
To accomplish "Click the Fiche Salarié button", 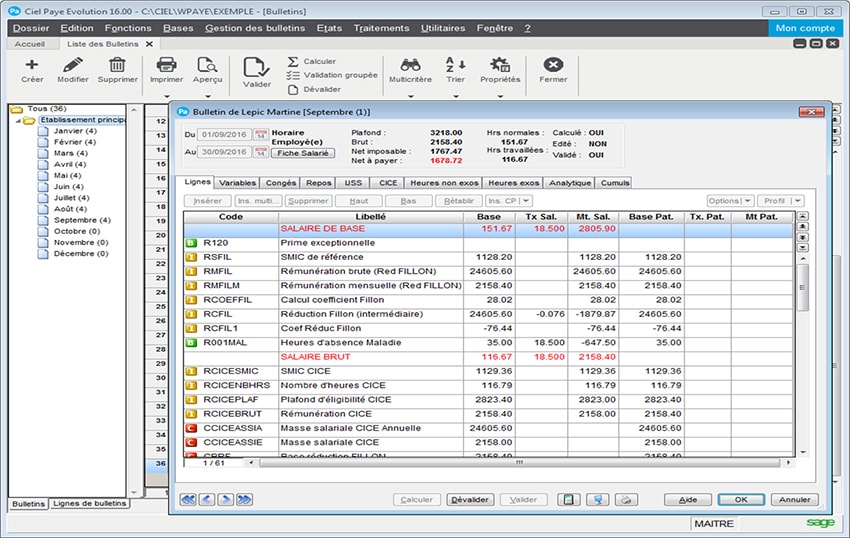I will click(302, 153).
